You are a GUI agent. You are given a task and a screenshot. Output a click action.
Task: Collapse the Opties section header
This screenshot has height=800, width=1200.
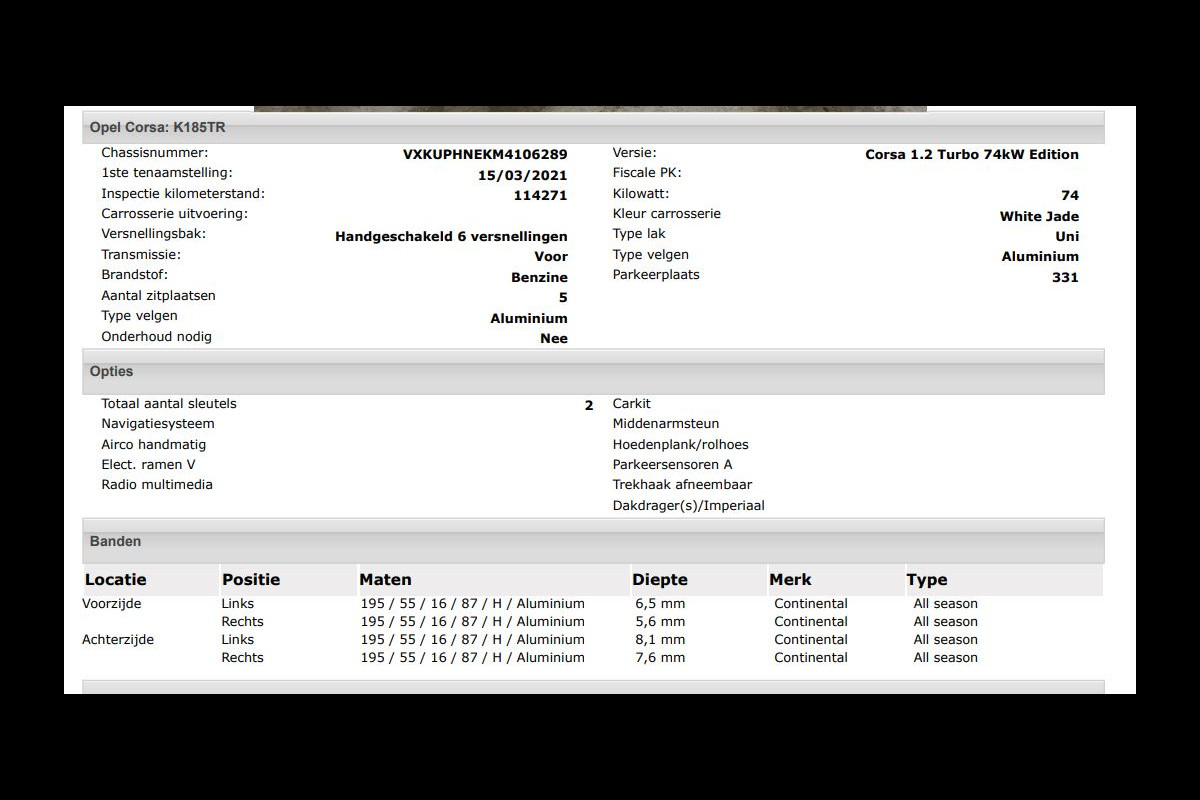592,372
